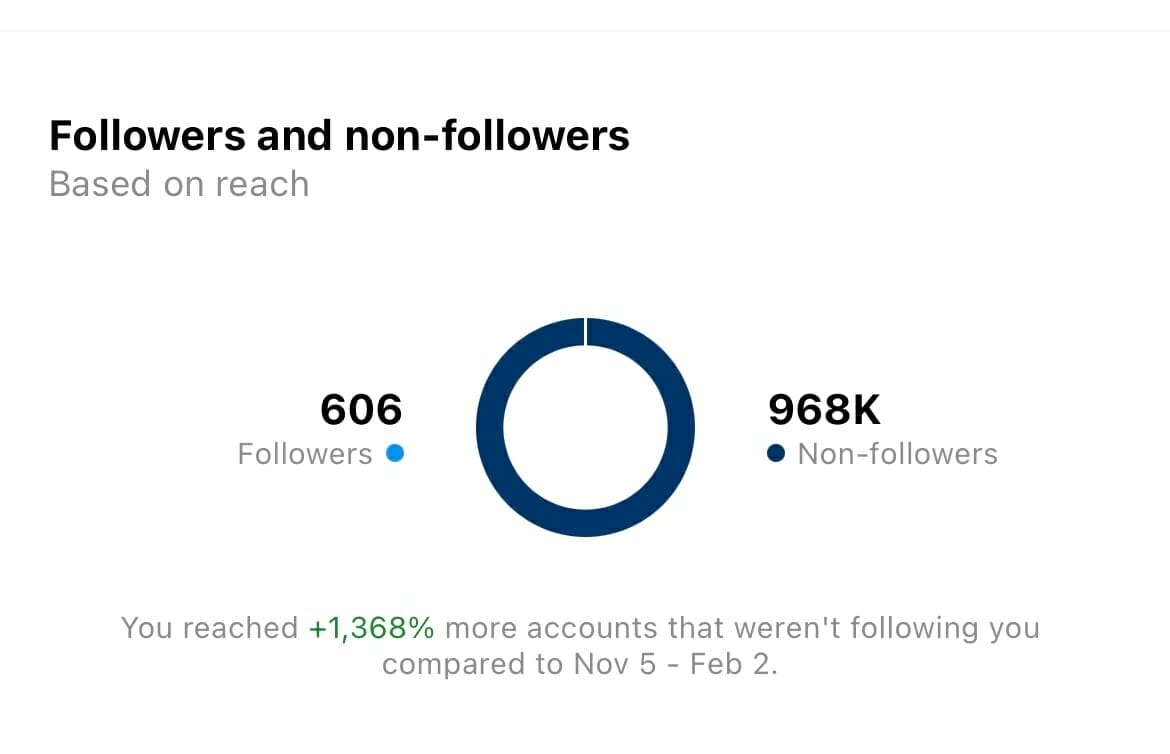
Task: Click the light blue Followers legend dot
Action: [395, 453]
